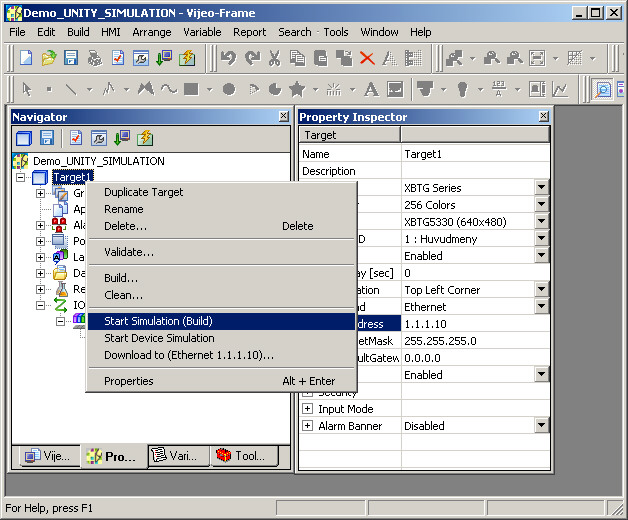
Task: Expand the Alarm Banner property group
Action: [x=307, y=425]
